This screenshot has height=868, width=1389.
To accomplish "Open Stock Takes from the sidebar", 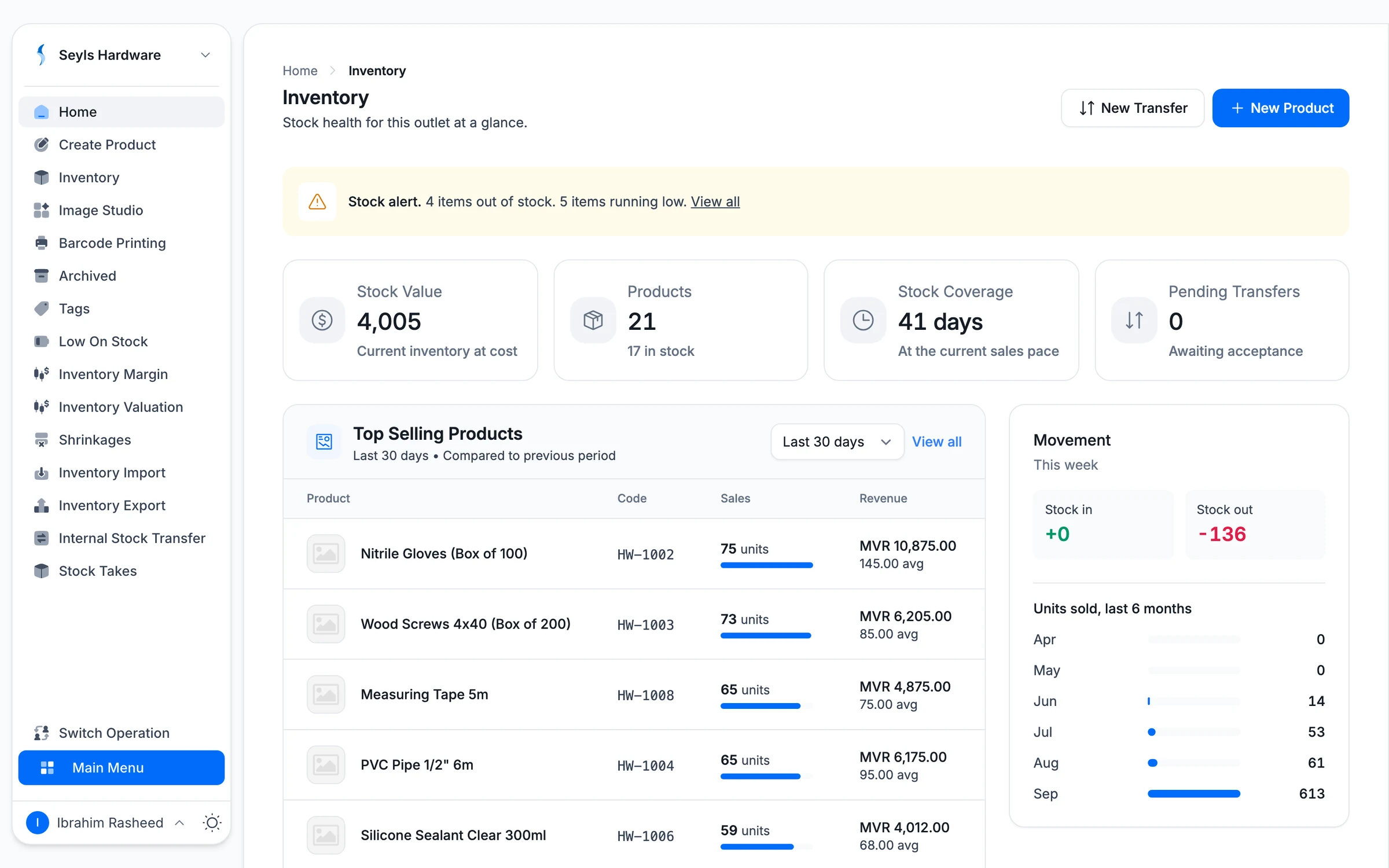I will [122, 571].
